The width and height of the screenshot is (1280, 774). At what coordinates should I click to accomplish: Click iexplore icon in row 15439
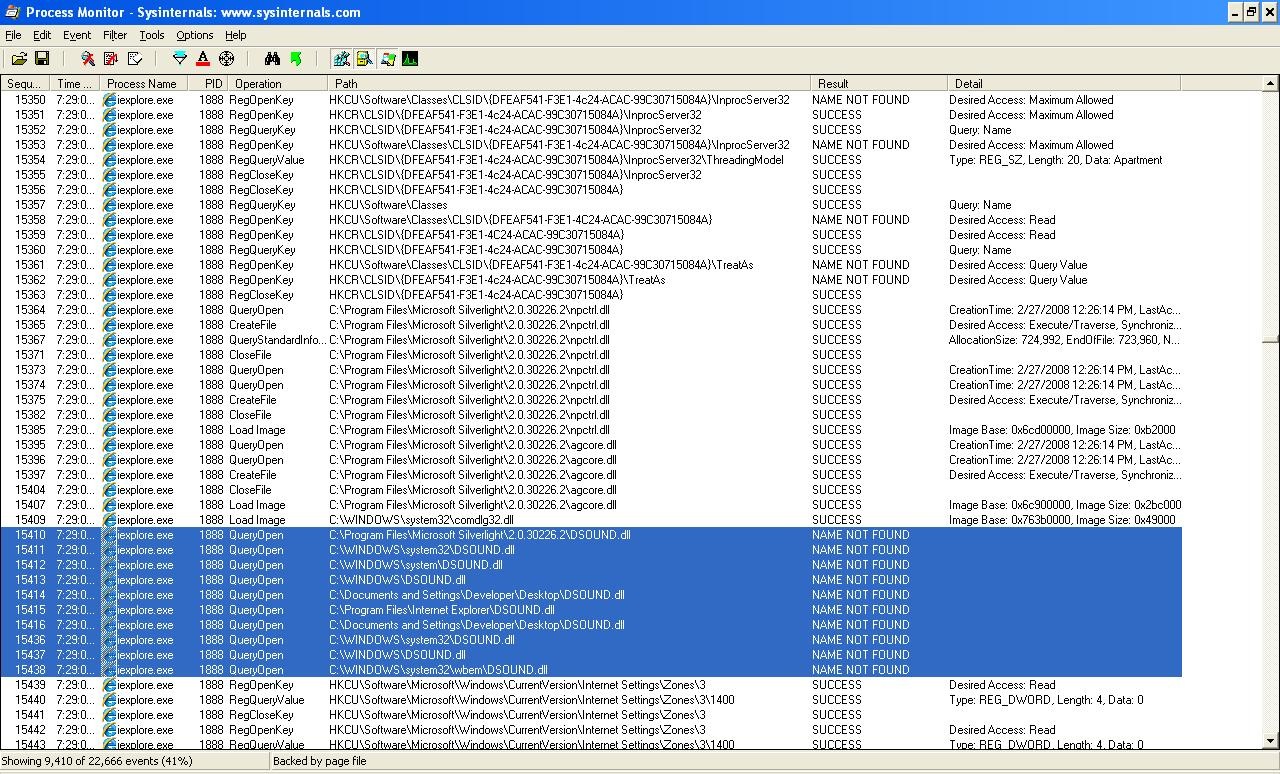coord(110,685)
